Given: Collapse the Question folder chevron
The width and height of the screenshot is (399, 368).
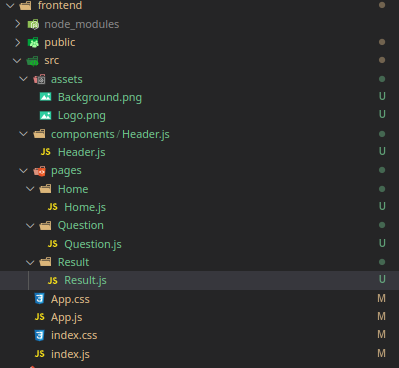Looking at the screenshot, I should click(30, 226).
